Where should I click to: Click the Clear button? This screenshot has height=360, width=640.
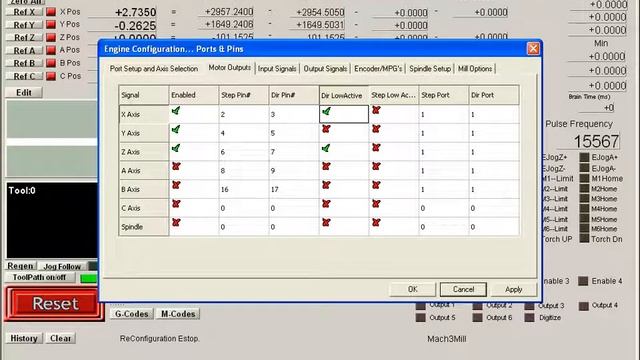[60, 338]
